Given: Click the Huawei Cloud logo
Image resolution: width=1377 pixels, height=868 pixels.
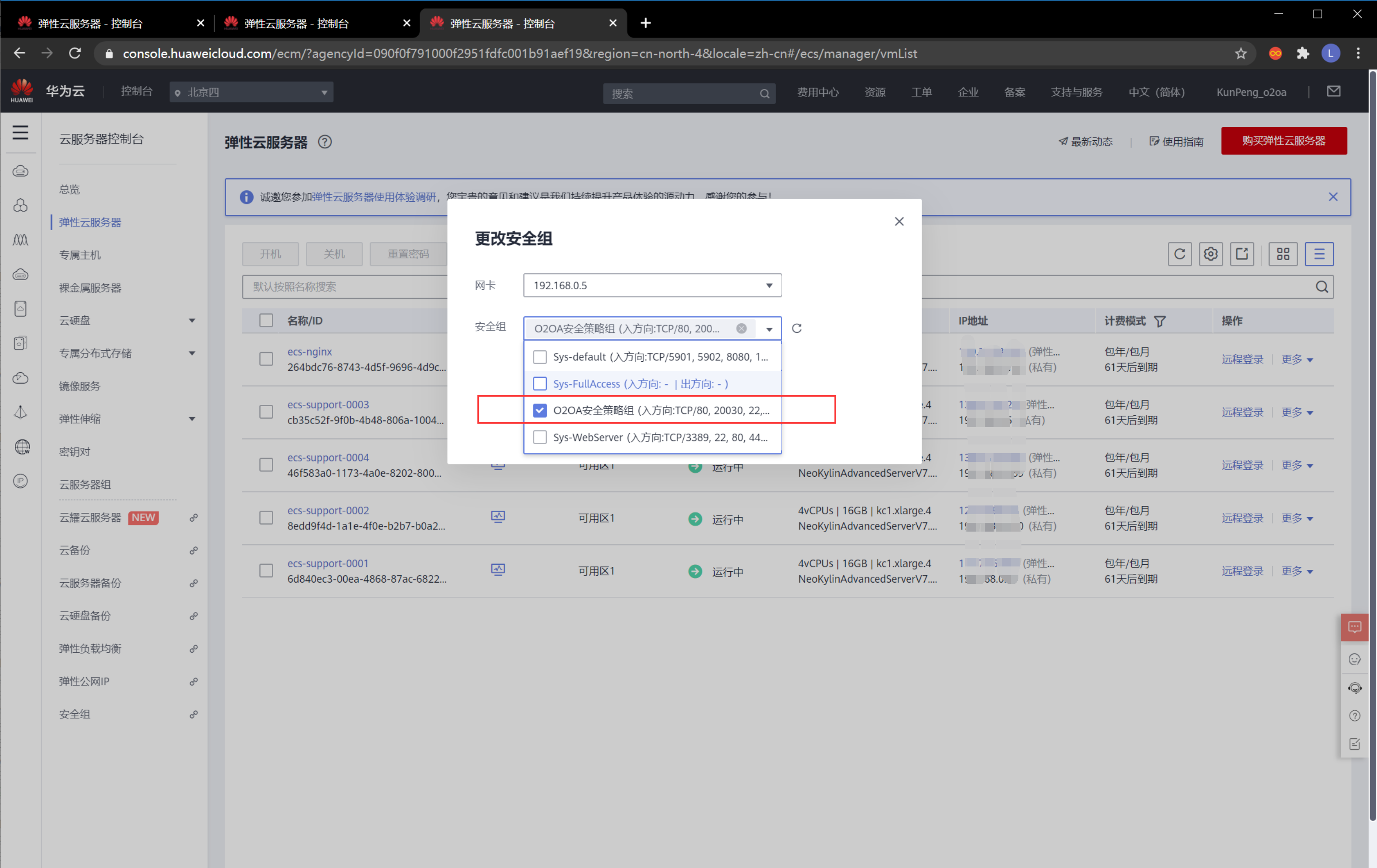Looking at the screenshot, I should (x=22, y=91).
